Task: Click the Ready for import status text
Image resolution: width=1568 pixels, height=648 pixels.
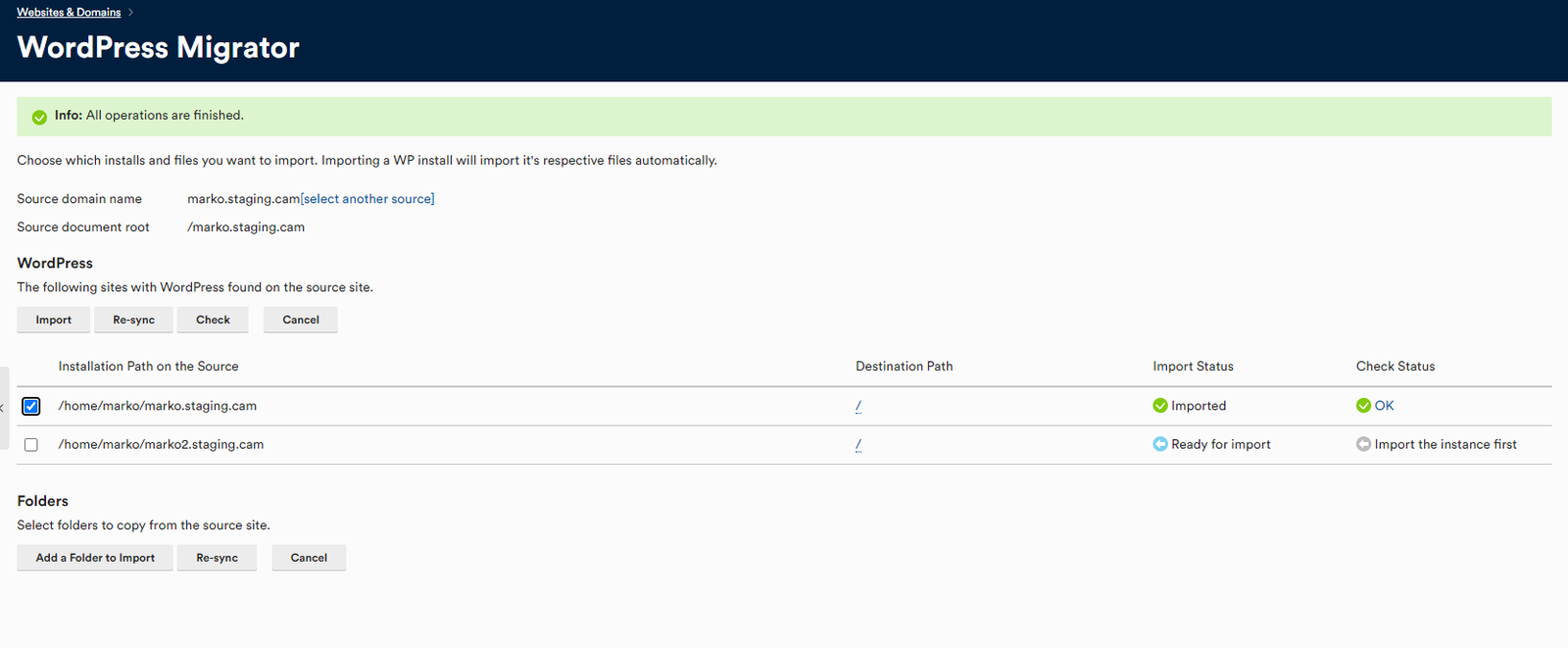Action: point(1221,444)
